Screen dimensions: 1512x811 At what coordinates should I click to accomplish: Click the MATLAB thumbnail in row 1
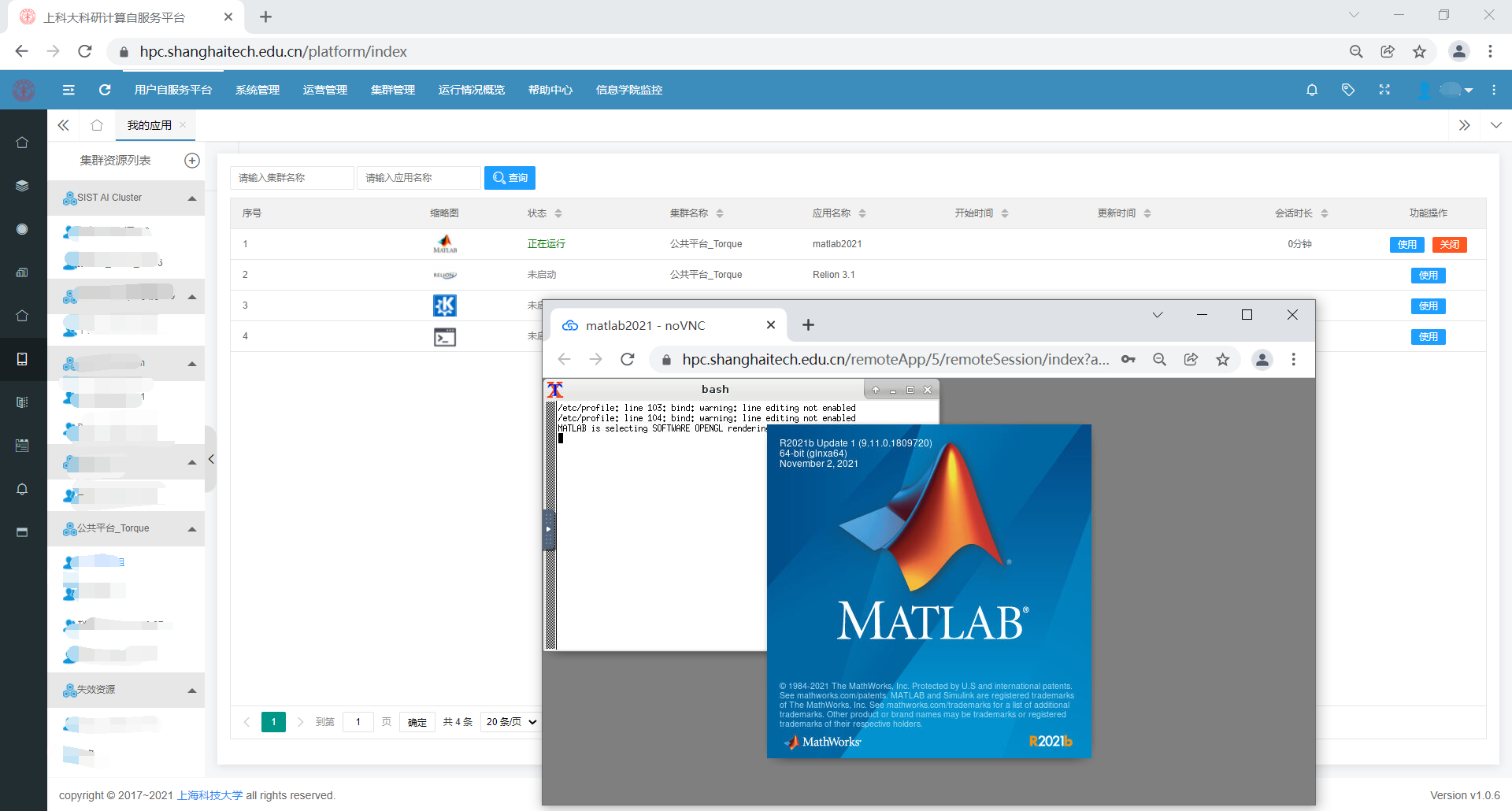pyautogui.click(x=445, y=244)
